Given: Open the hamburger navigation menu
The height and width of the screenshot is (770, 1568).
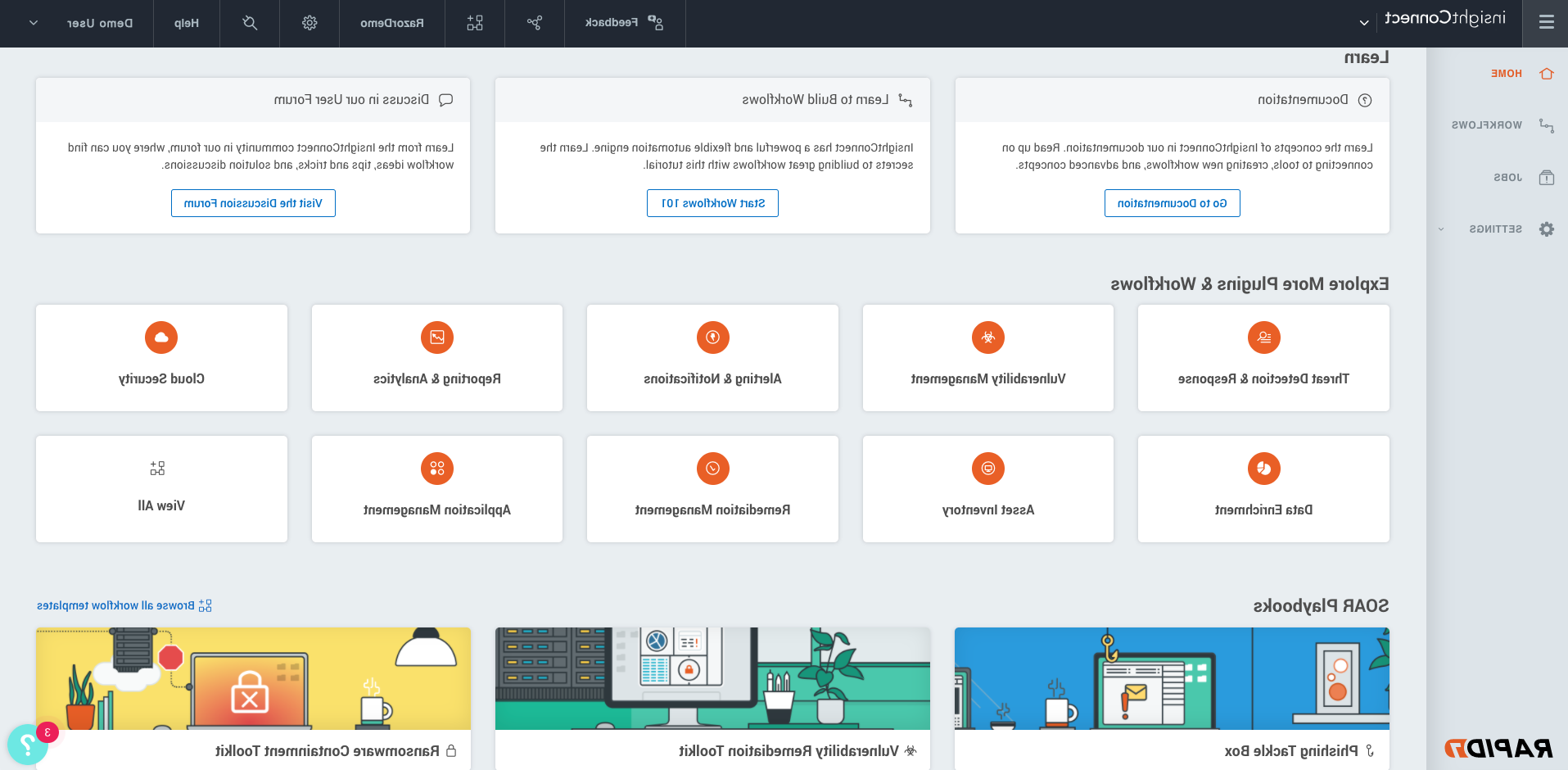Looking at the screenshot, I should (1546, 23).
